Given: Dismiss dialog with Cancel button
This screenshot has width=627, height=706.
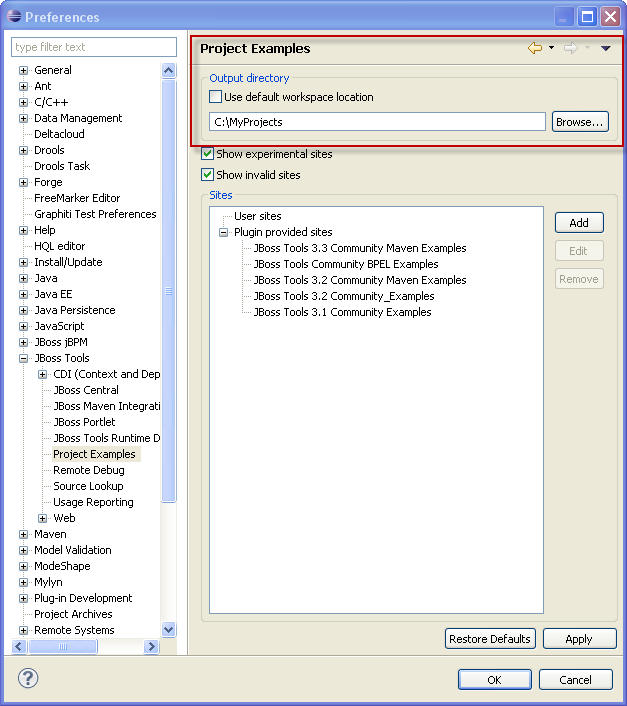Looking at the screenshot, I should (x=576, y=679).
